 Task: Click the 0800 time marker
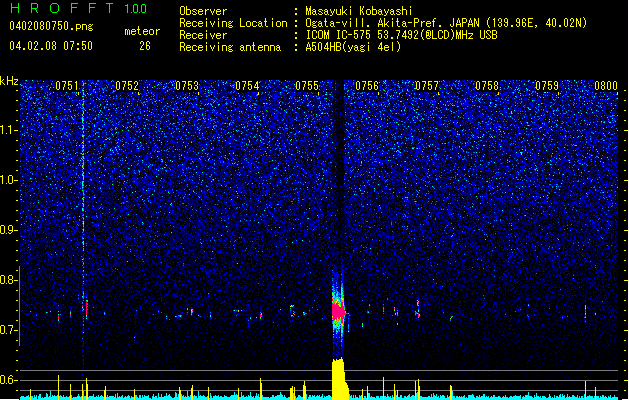point(606,86)
